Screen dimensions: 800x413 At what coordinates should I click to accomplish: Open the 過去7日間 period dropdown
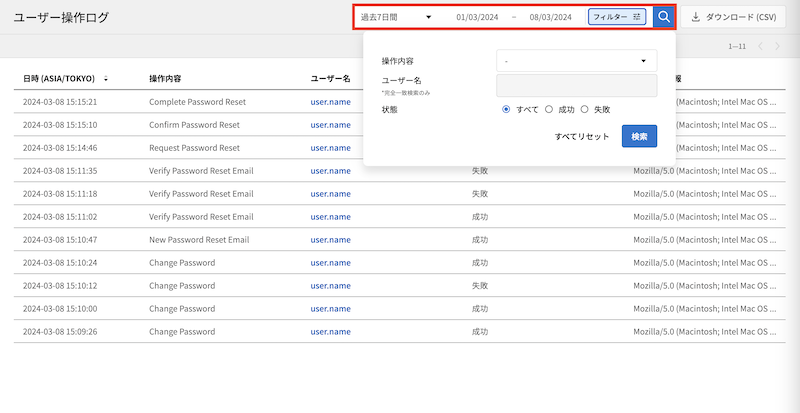[396, 17]
